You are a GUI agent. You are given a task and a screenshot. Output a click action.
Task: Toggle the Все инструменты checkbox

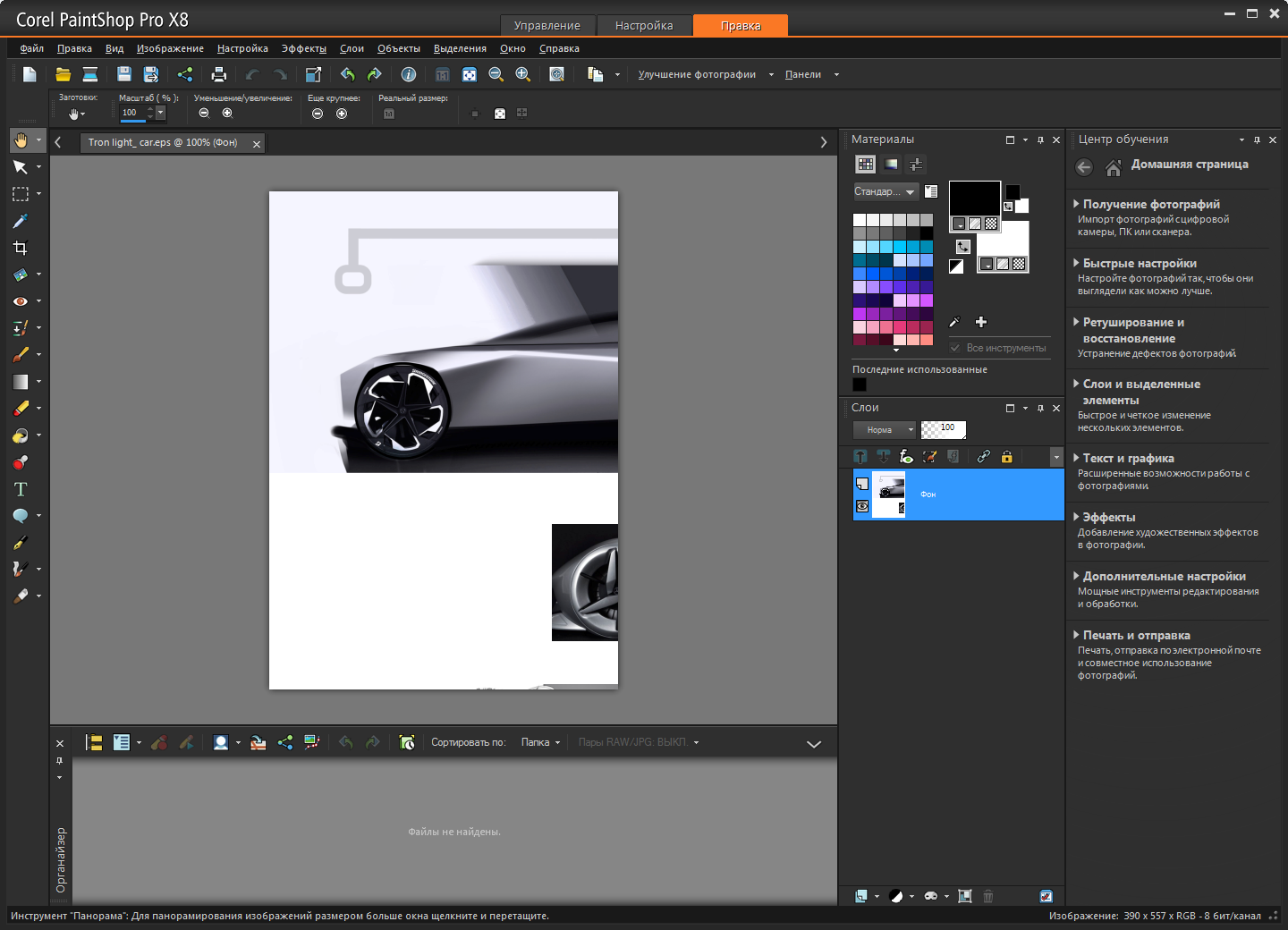tap(955, 348)
